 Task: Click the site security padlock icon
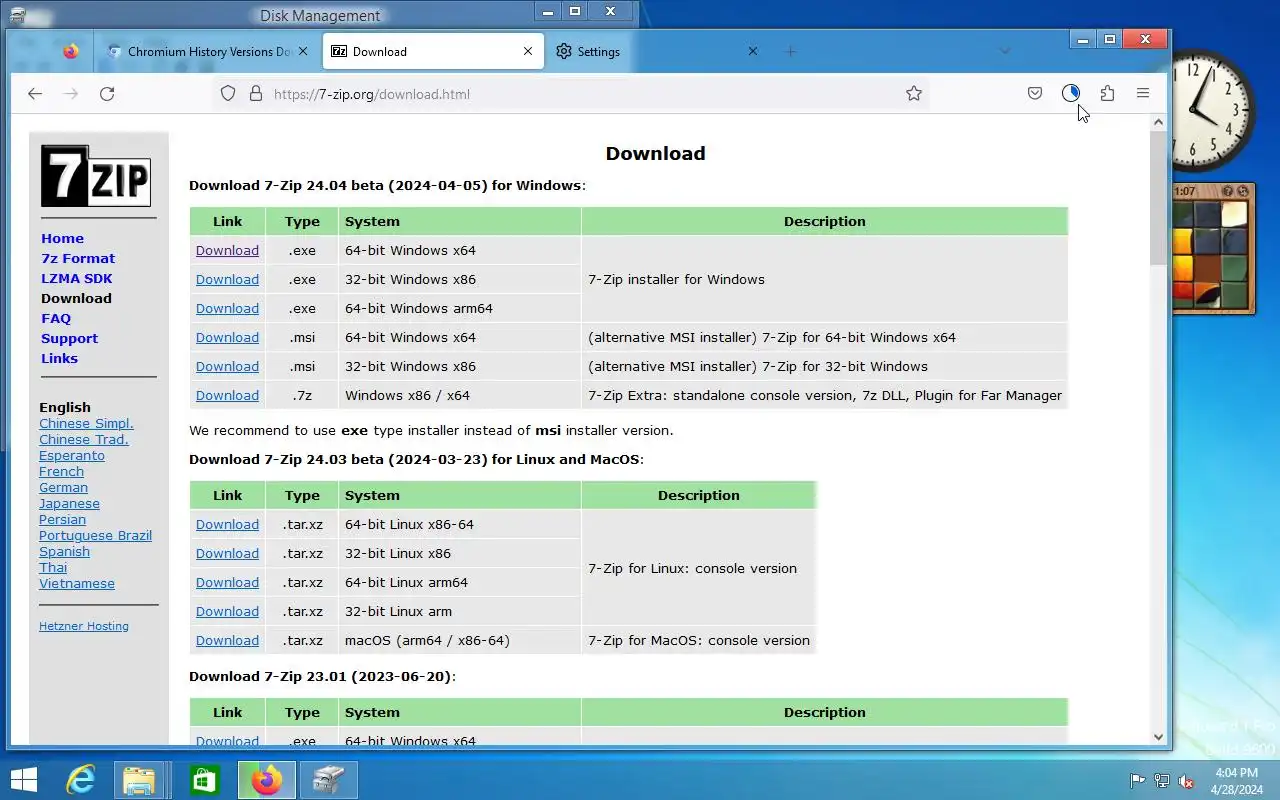click(x=255, y=93)
